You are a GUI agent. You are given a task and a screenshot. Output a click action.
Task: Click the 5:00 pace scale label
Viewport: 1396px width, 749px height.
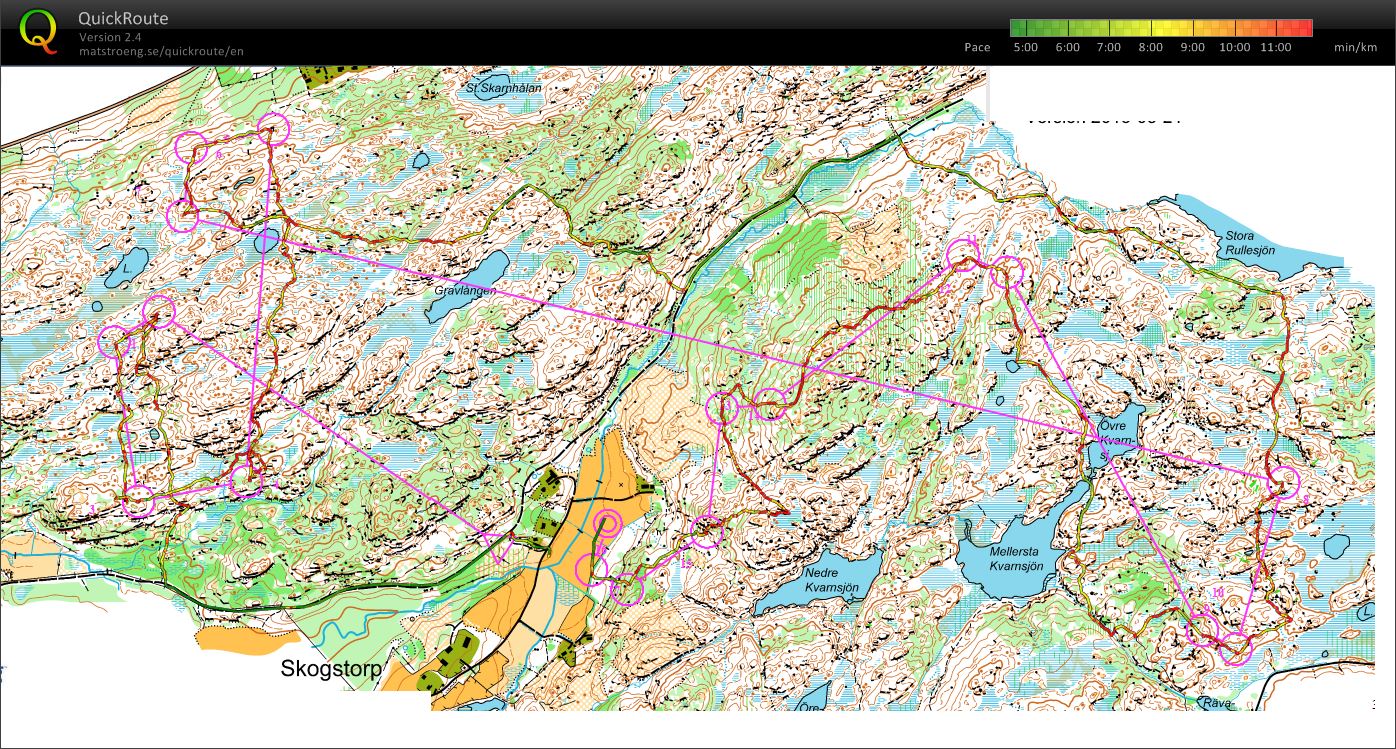[1025, 47]
